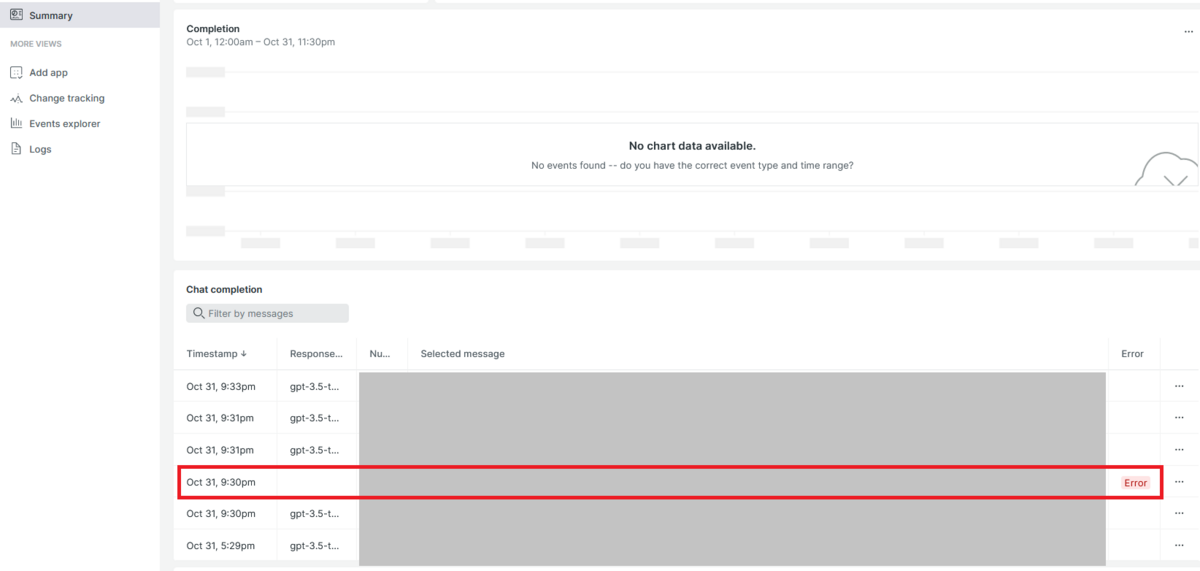Click the Error column header

1132,354
